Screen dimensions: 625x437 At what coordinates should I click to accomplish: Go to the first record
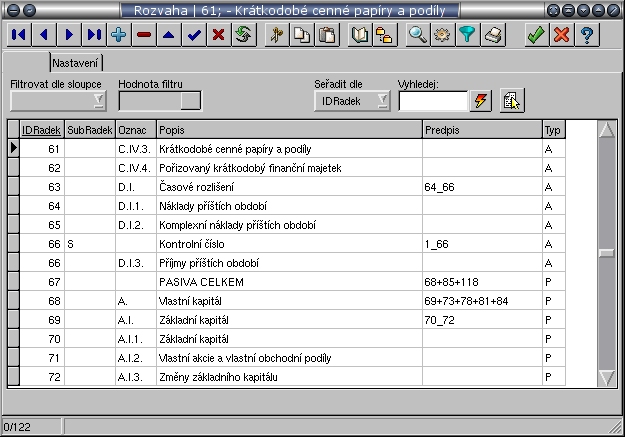click(x=20, y=34)
